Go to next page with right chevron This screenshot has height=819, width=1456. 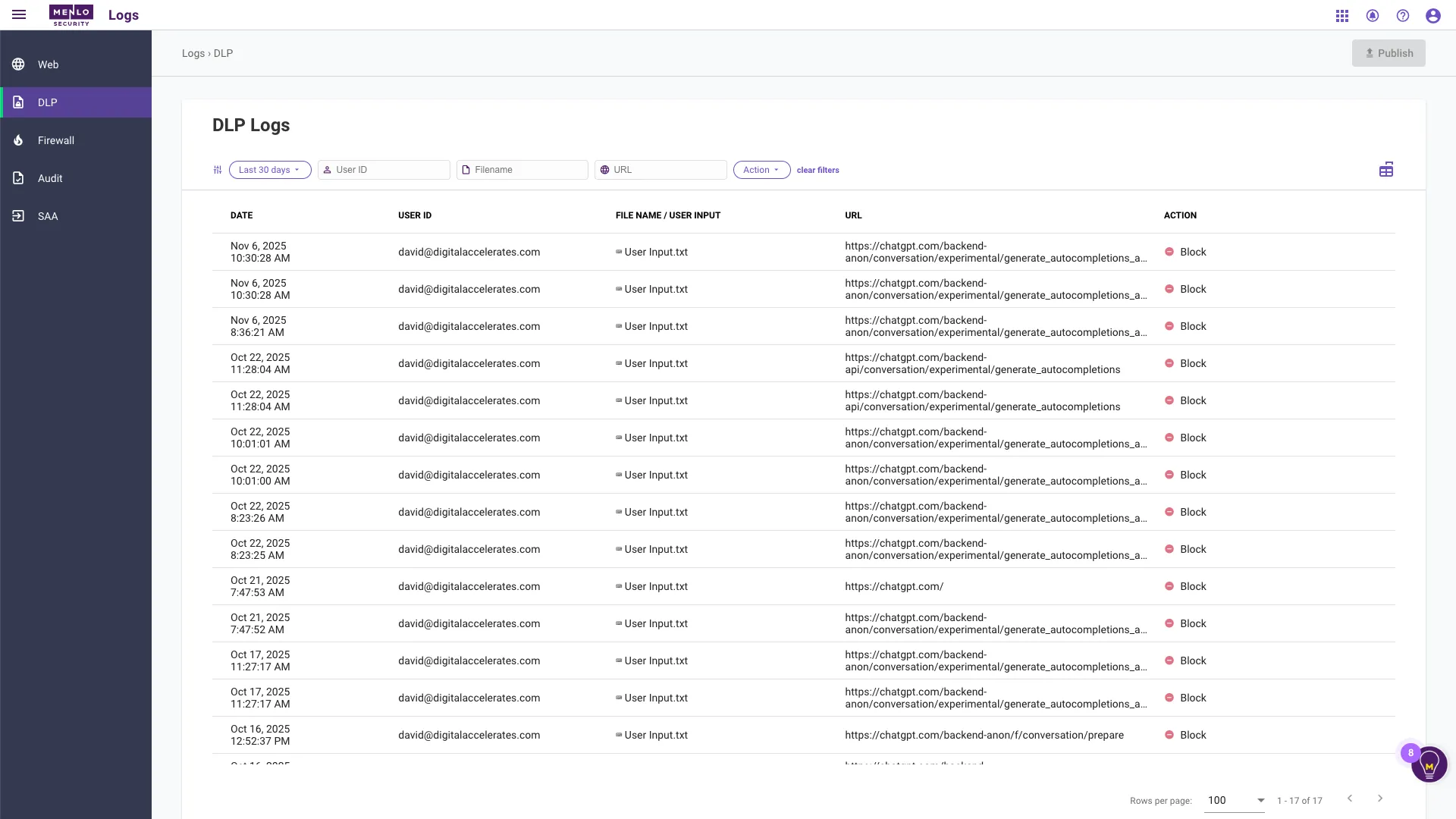click(1379, 799)
